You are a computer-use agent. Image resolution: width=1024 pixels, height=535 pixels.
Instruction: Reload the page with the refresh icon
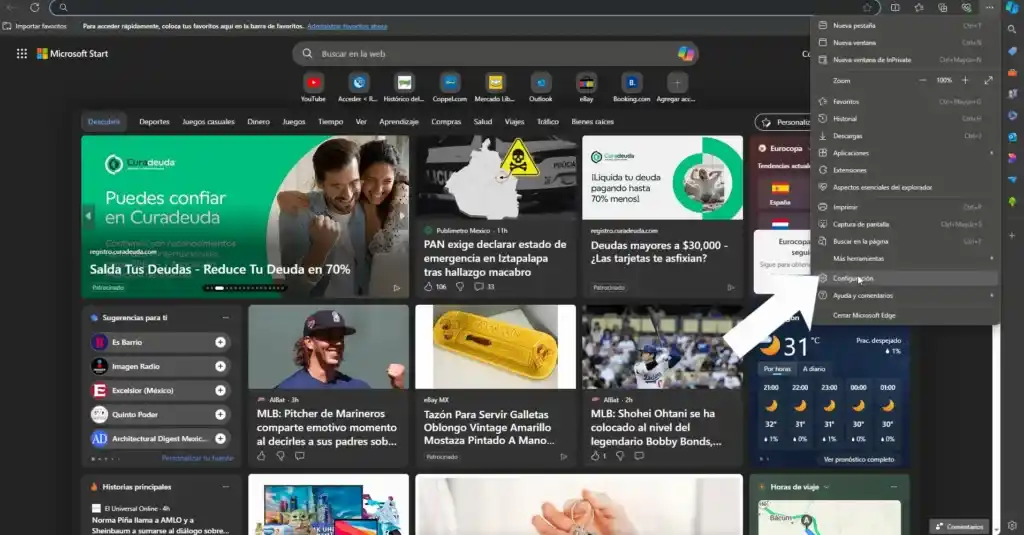35,7
